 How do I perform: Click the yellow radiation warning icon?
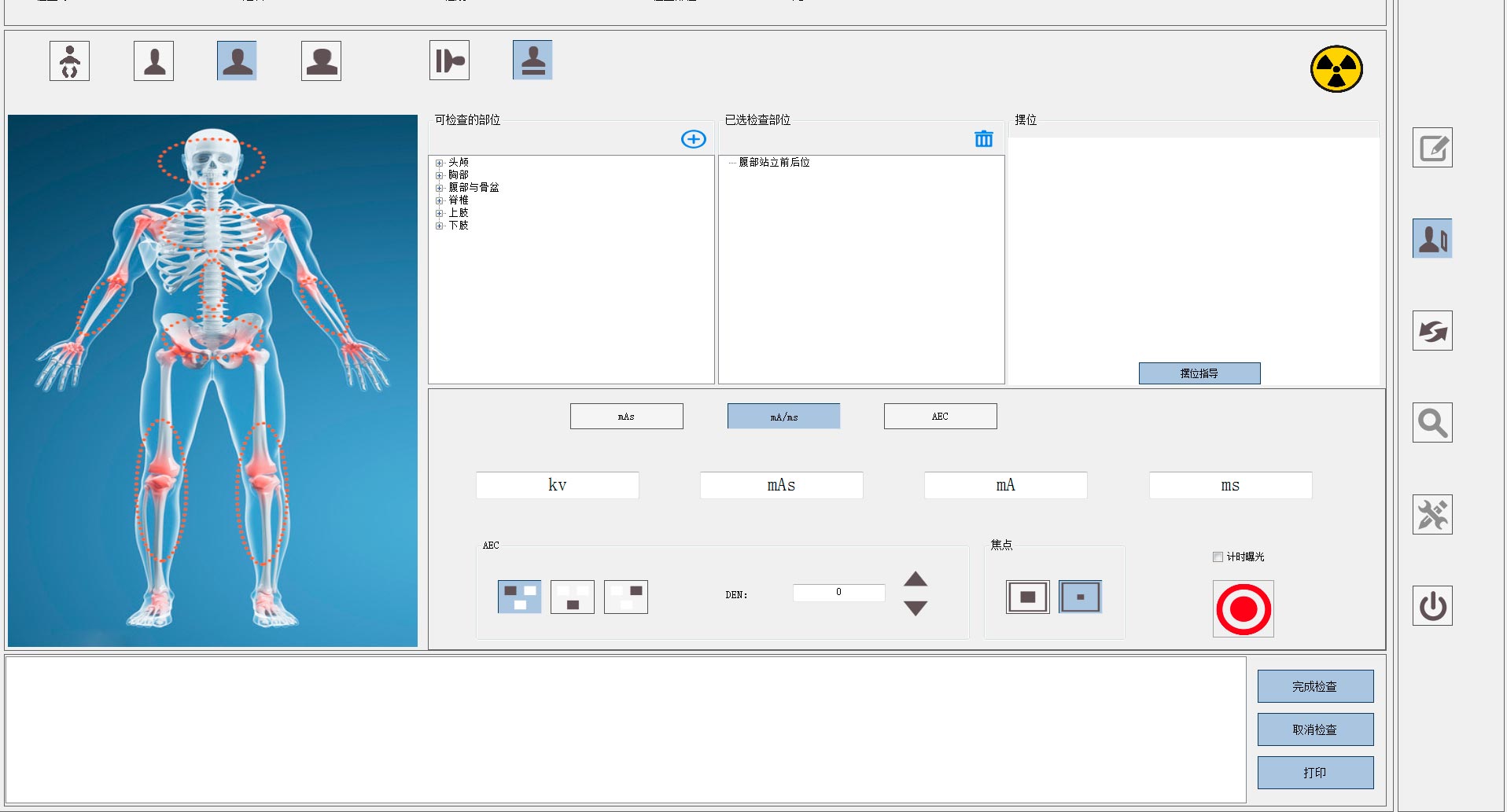(x=1336, y=69)
